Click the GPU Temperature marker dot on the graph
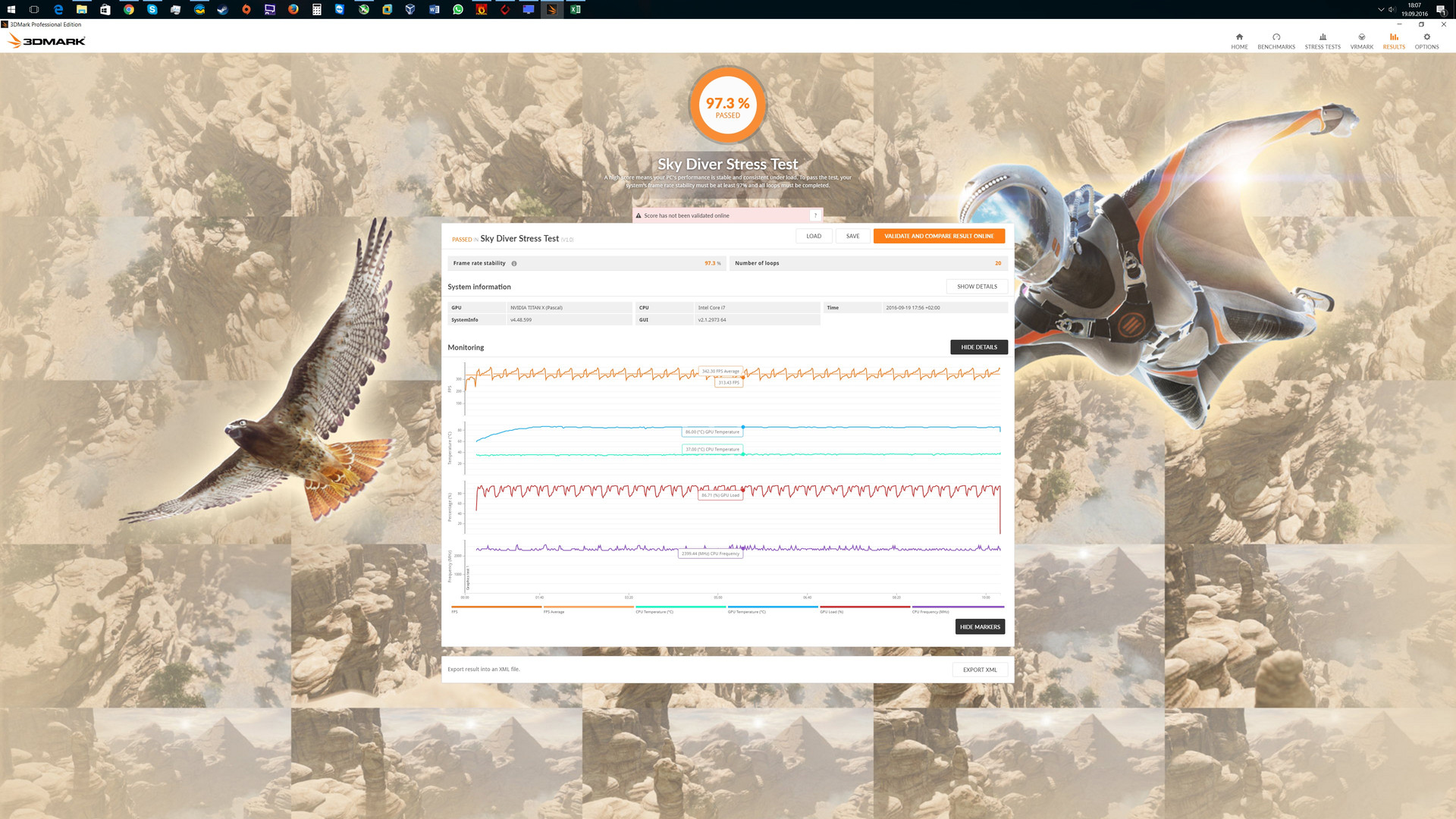The width and height of the screenshot is (1456, 819). (743, 428)
